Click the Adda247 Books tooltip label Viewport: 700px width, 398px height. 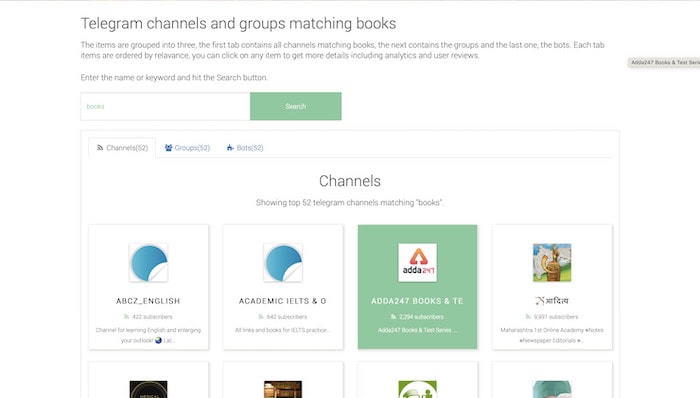tap(664, 62)
